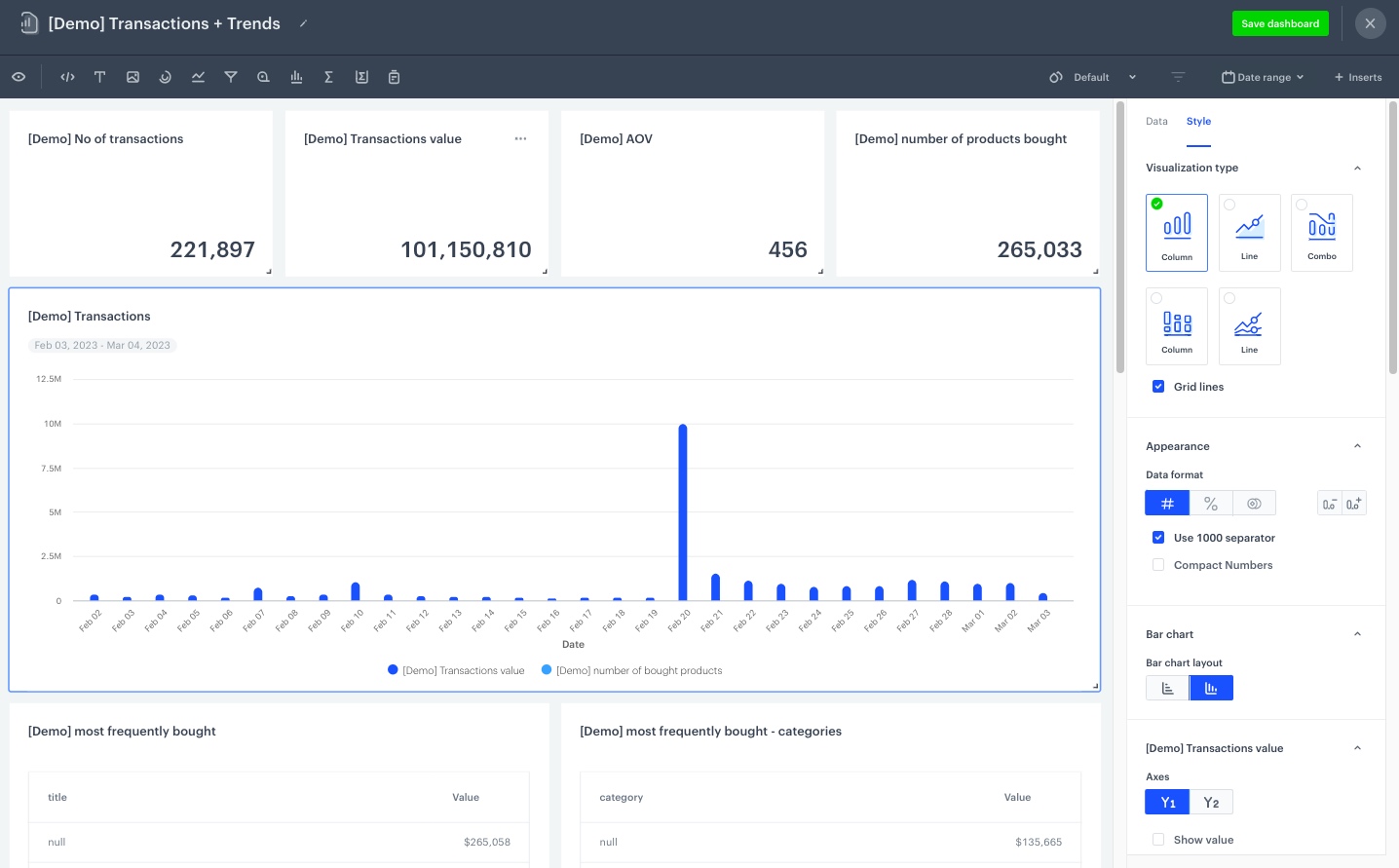This screenshot has width=1399, height=868.
Task: Disable the Grid lines checkbox
Action: click(x=1158, y=387)
